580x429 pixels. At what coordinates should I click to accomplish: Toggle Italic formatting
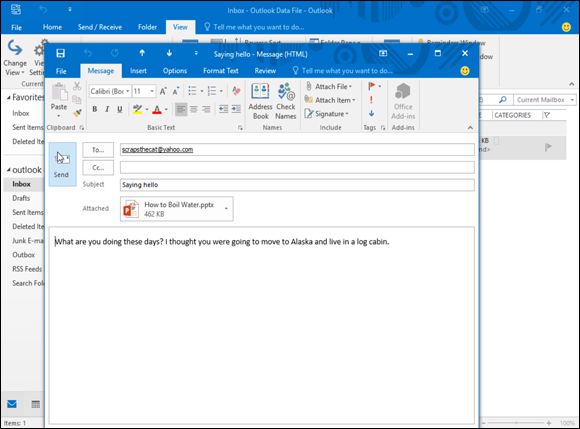[107, 109]
